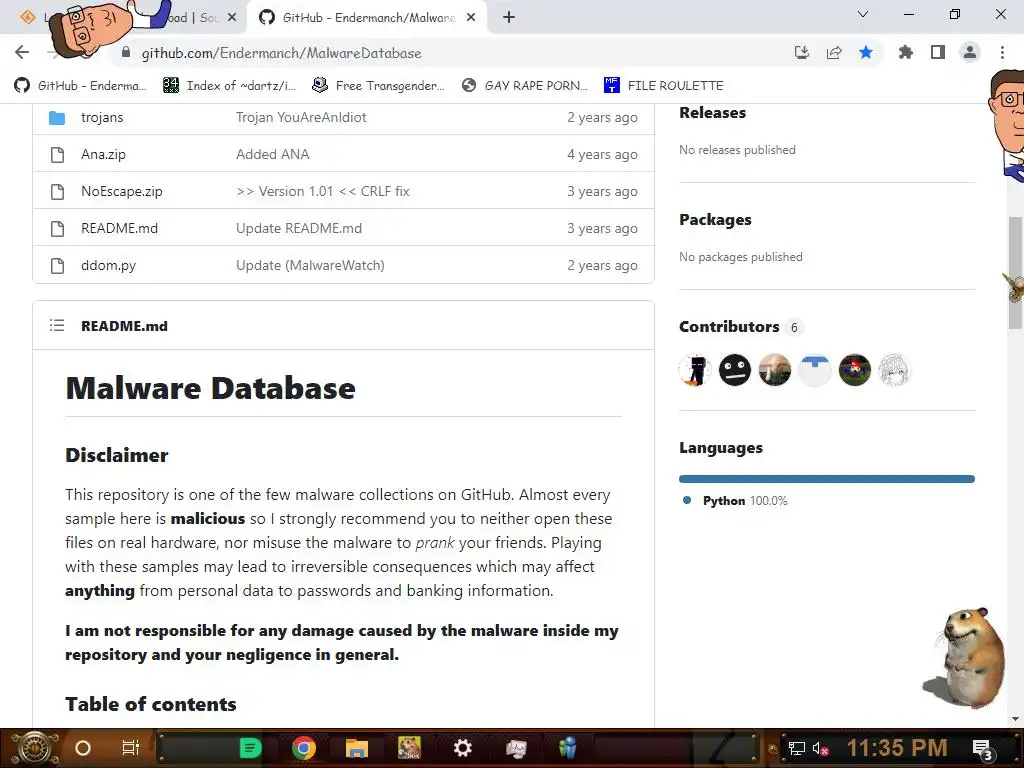Open the Contributors heading link
Viewport: 1024px width, 768px height.
click(x=729, y=327)
